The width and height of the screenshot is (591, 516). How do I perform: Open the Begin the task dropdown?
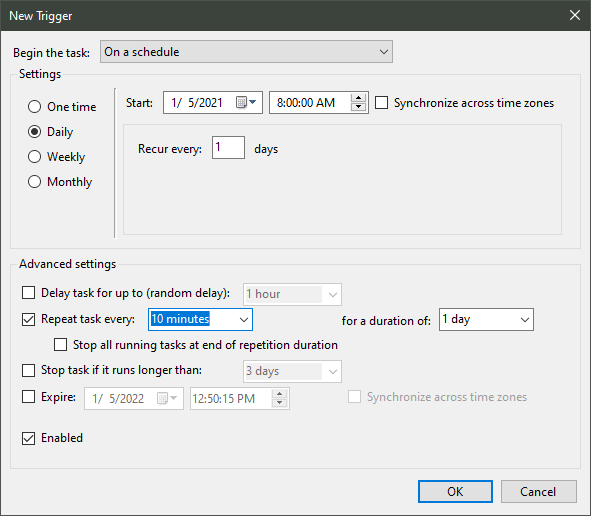pos(246,52)
